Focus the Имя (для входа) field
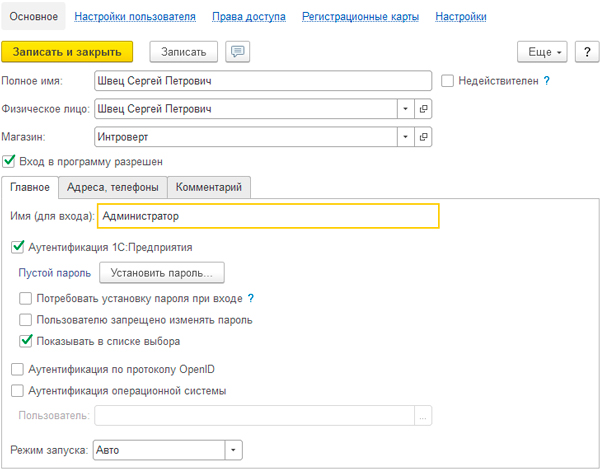 click(268, 216)
